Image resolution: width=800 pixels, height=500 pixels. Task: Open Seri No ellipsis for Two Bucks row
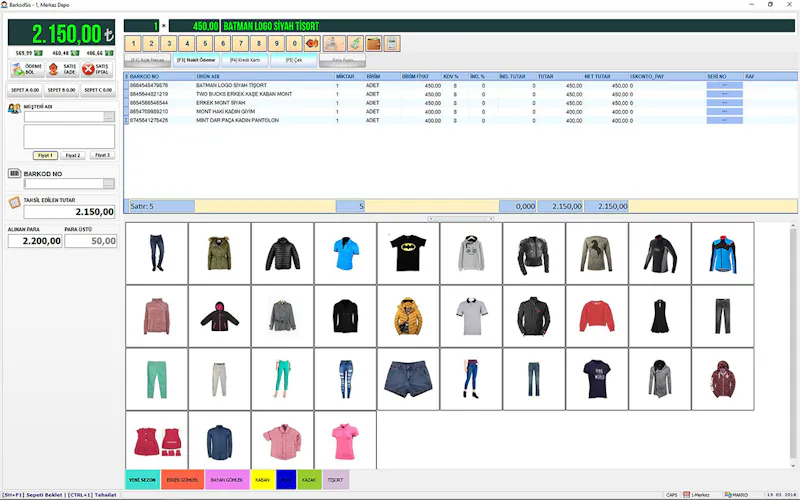pyautogui.click(x=724, y=94)
